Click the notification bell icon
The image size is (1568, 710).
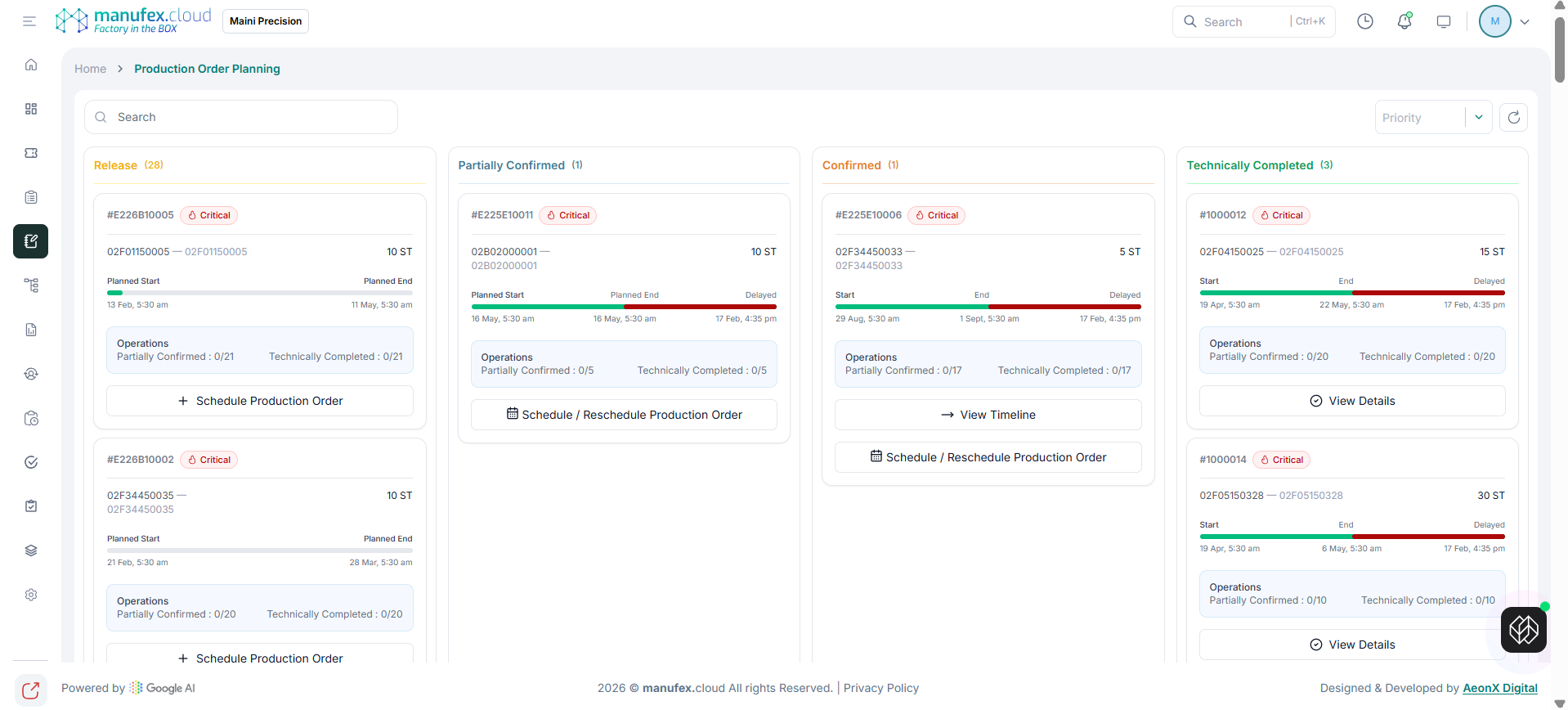click(x=1404, y=21)
